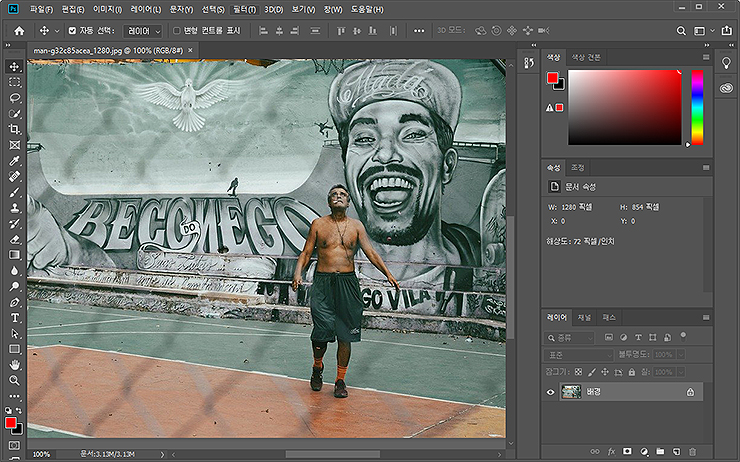Open the Creative Cloud Libraries panel
This screenshot has height=462, width=740.
click(726, 88)
